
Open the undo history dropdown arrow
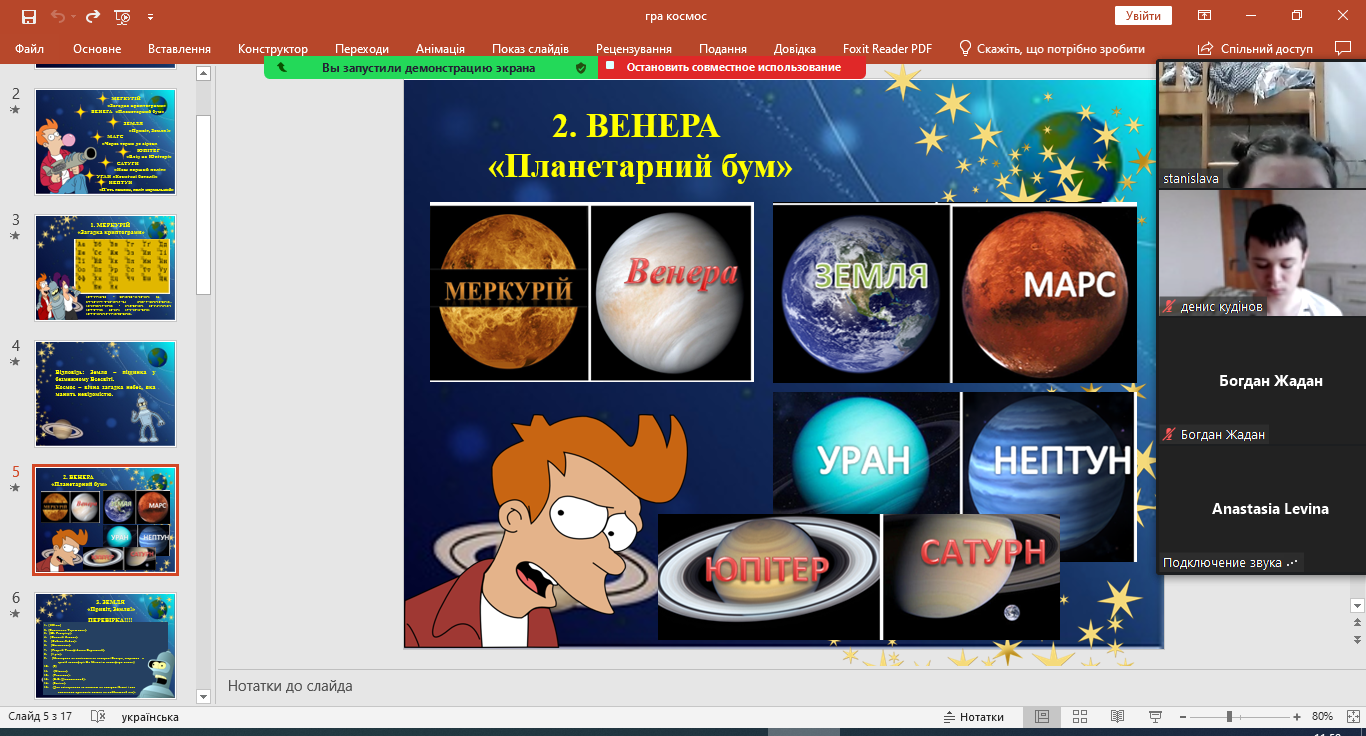[x=73, y=17]
